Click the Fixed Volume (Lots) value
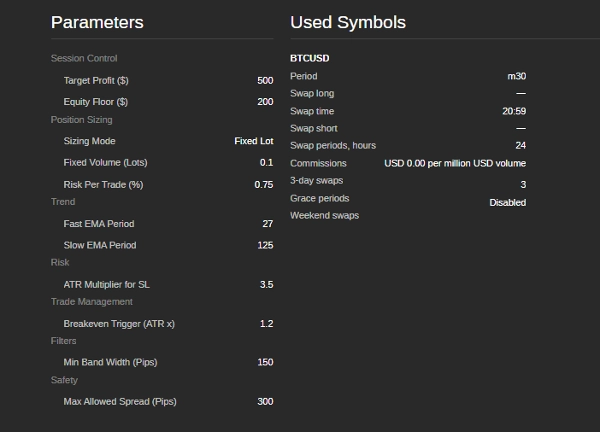The image size is (600, 432). click(x=266, y=162)
